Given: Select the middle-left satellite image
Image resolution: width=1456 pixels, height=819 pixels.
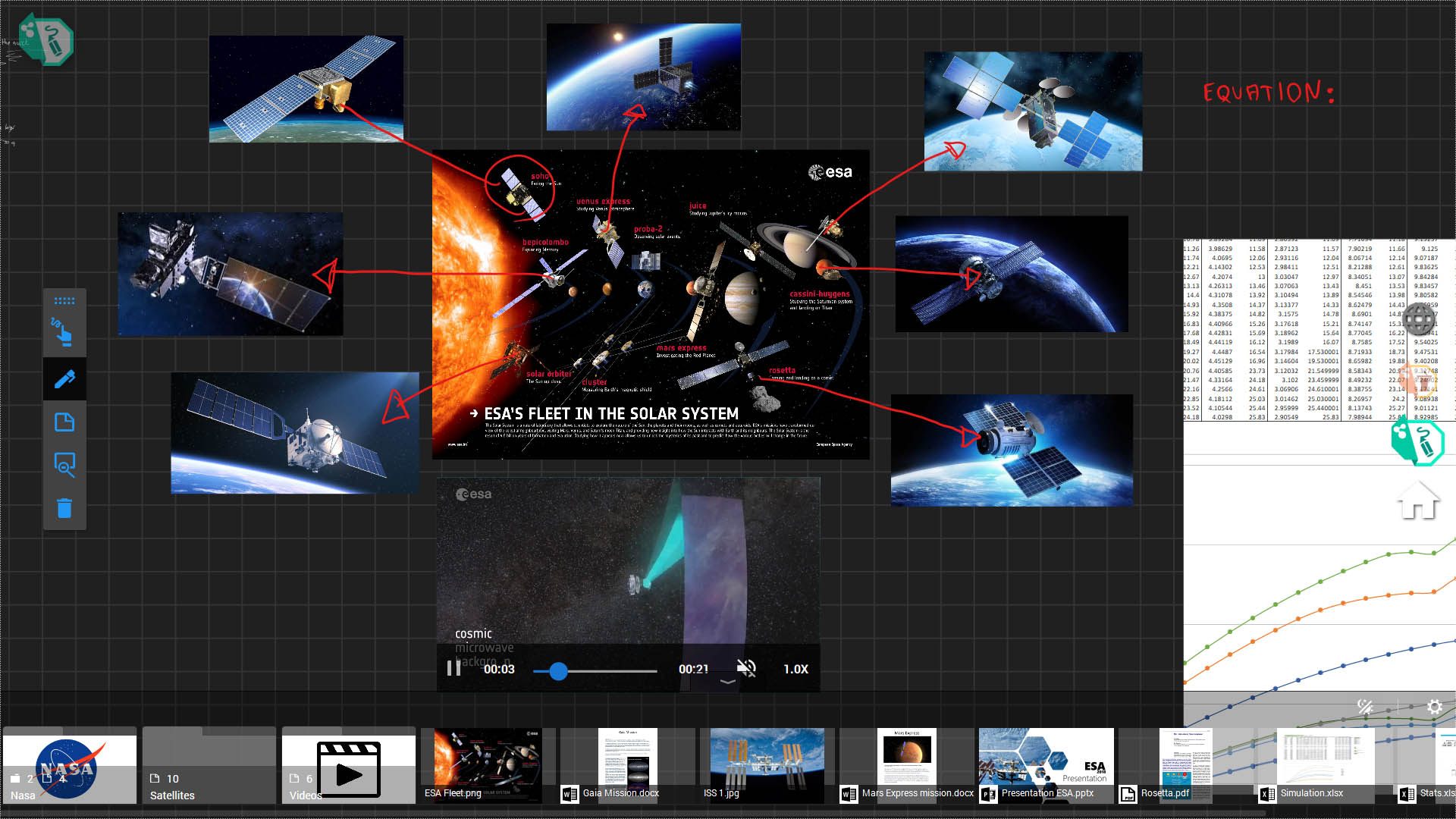Looking at the screenshot, I should (x=231, y=274).
